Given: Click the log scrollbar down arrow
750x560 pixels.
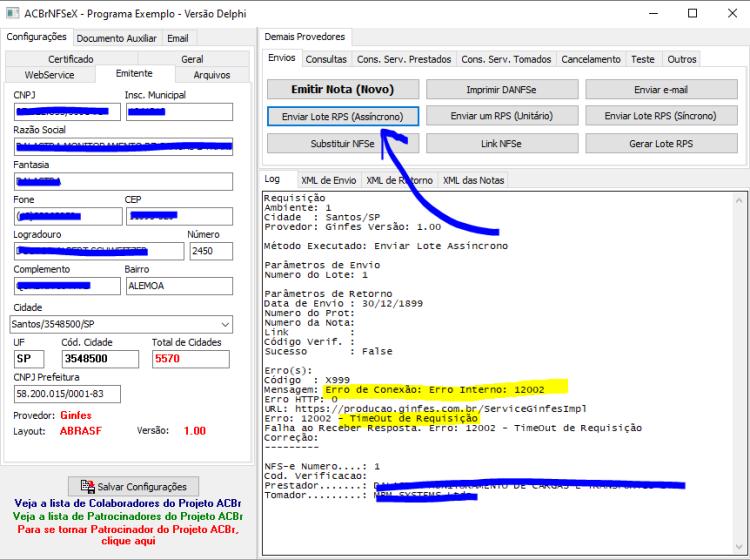Looking at the screenshot, I should coord(739,547).
